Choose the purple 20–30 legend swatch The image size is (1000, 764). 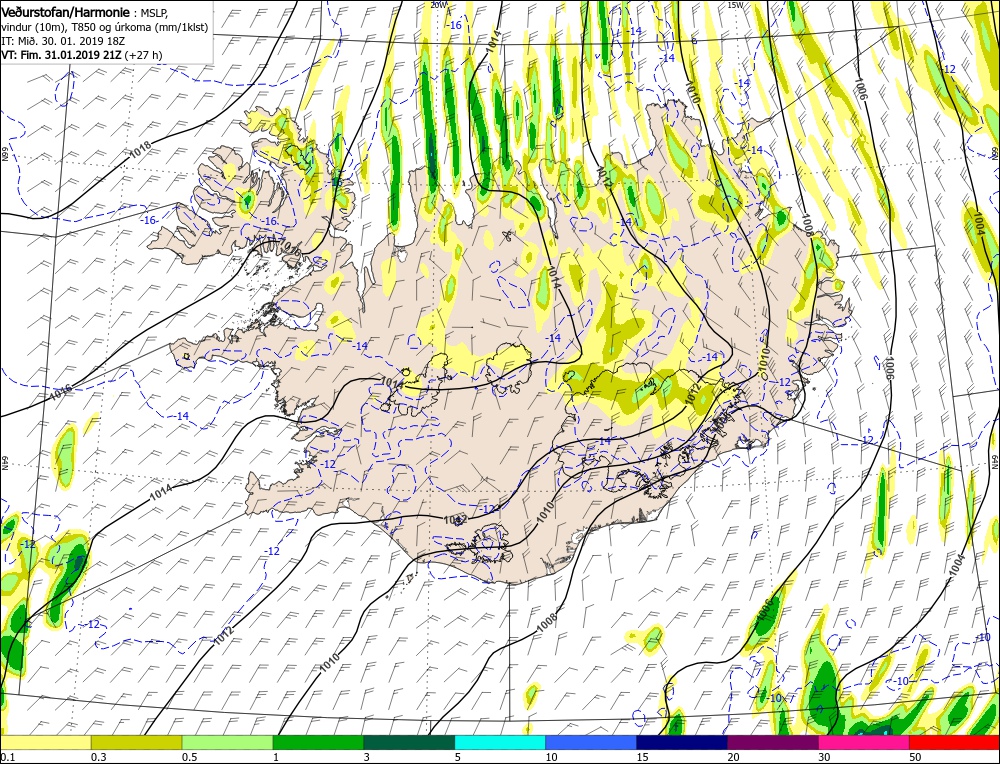point(773,742)
